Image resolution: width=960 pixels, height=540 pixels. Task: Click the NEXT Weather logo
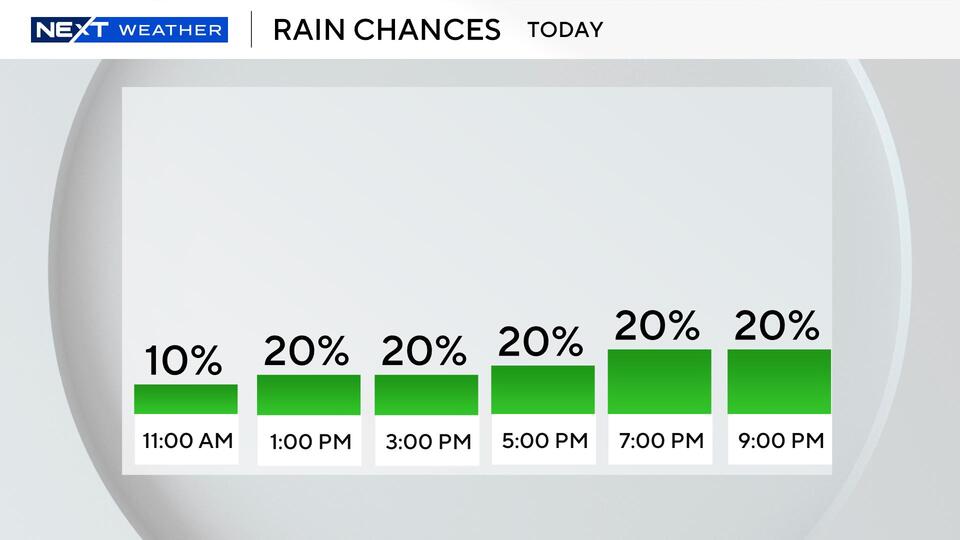coord(129,29)
